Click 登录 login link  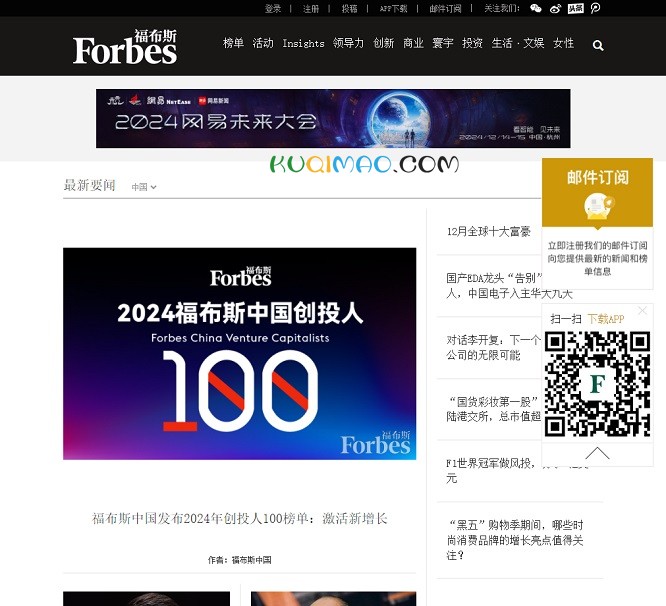tap(273, 8)
